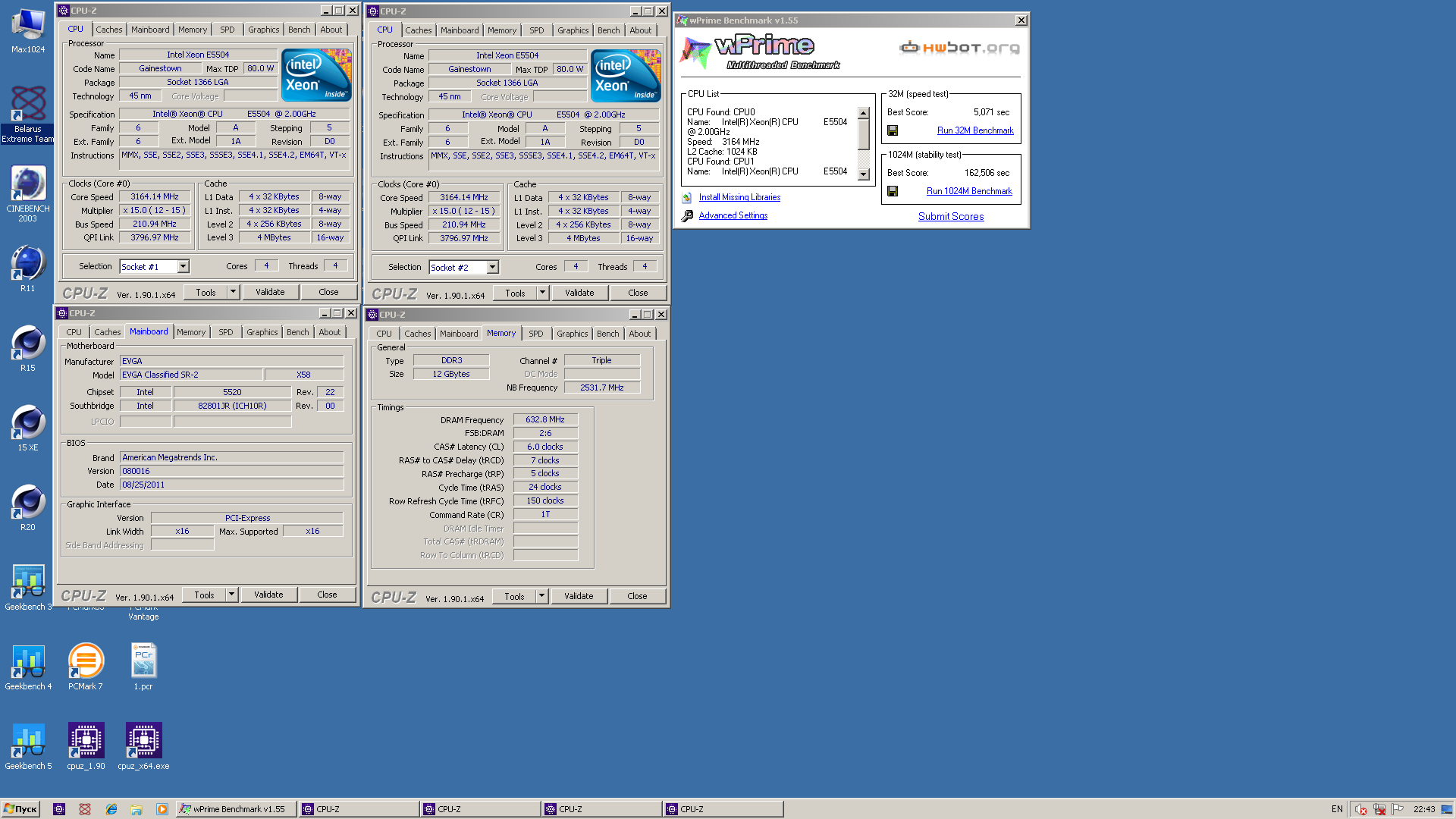
Task: Open About tab in Socket #1 CPU-Z window
Action: (x=331, y=30)
